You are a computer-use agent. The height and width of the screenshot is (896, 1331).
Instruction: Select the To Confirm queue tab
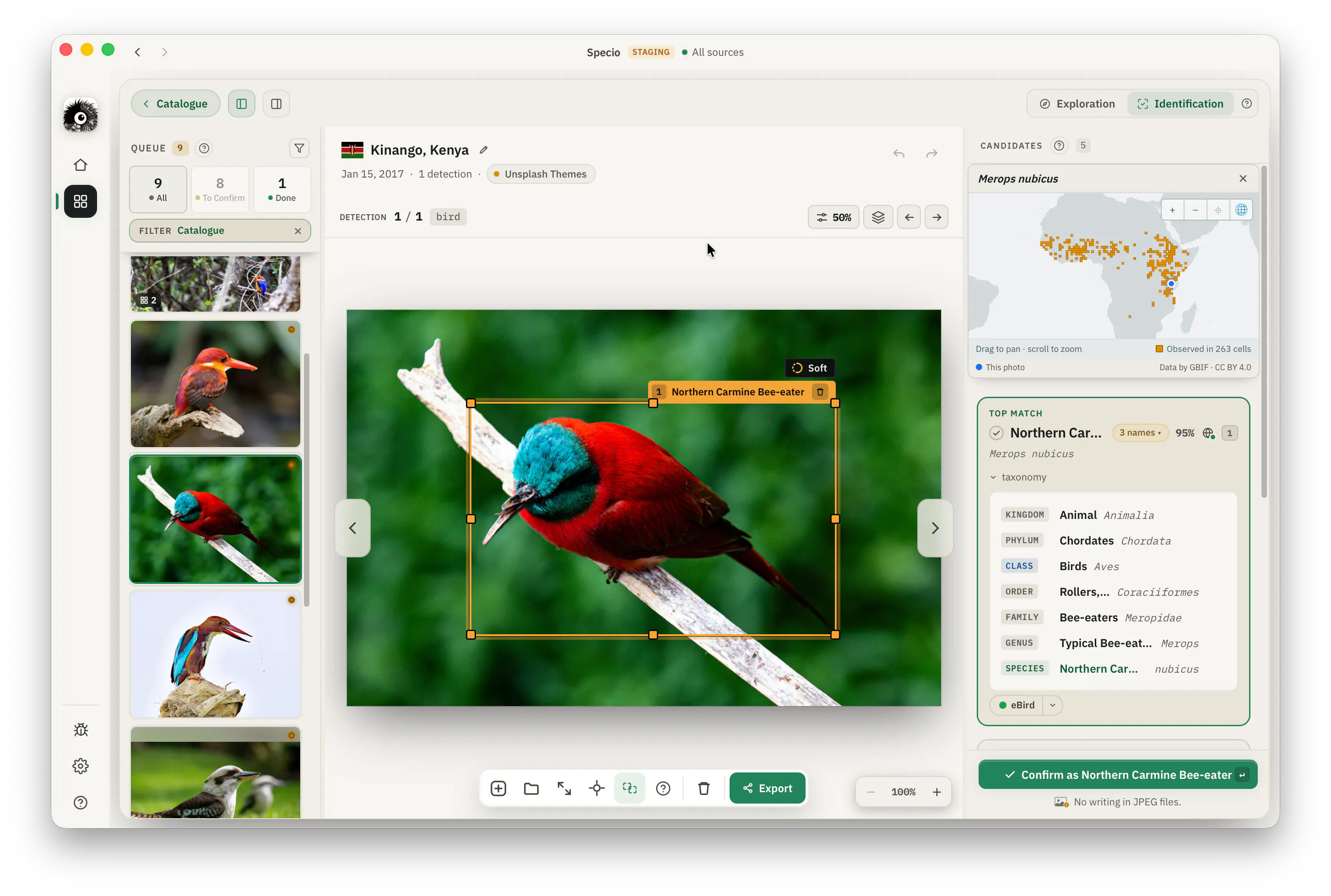(x=220, y=189)
